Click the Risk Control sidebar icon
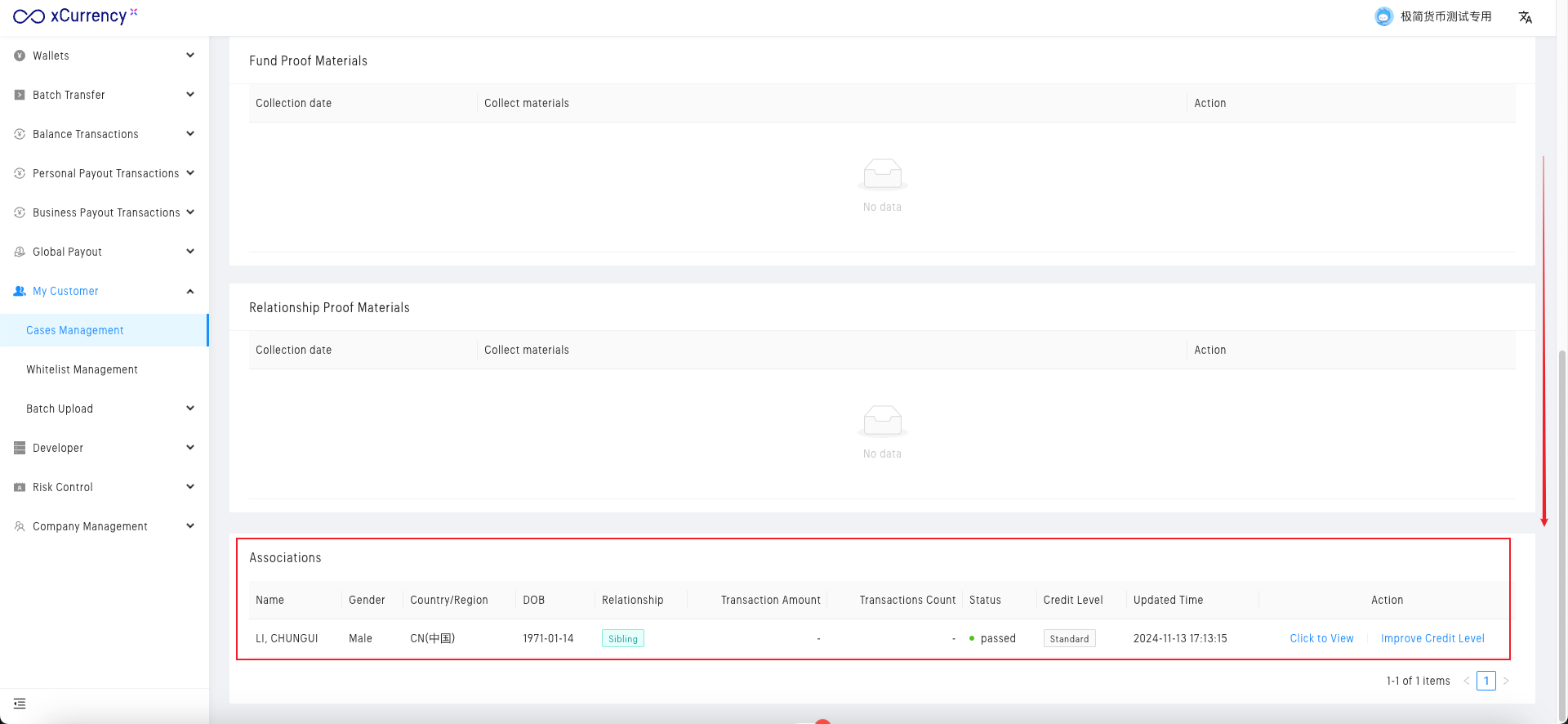Screen dimensions: 1568x724 pos(20,487)
